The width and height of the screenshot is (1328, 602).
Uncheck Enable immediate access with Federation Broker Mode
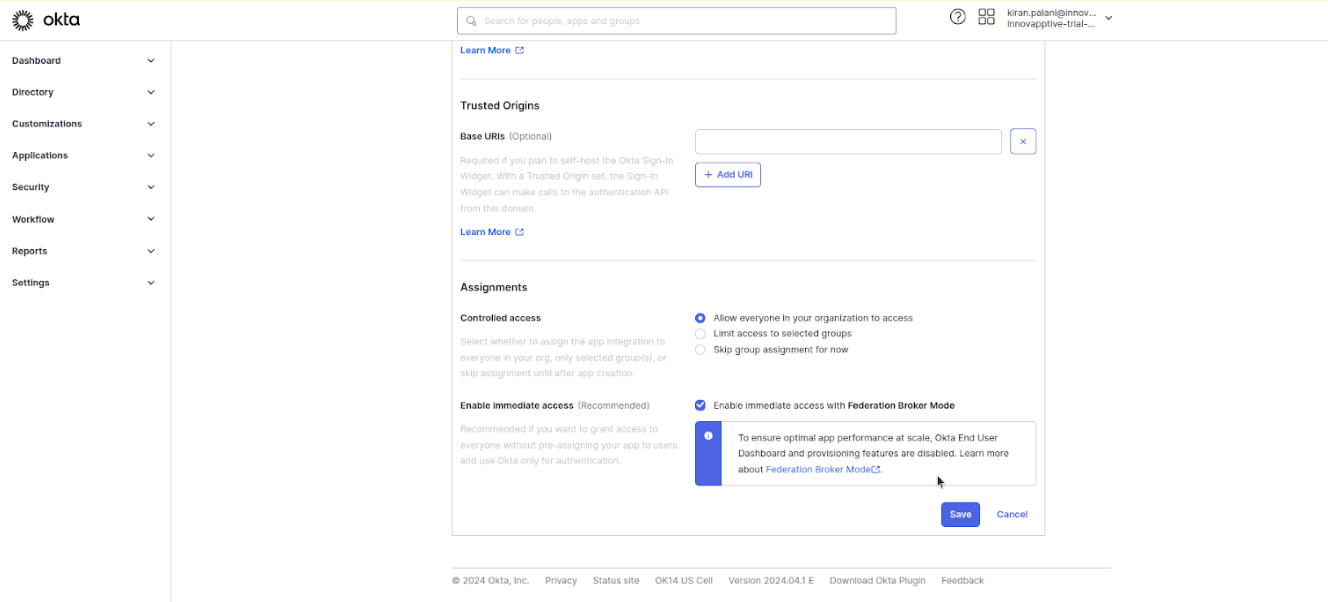click(x=700, y=406)
